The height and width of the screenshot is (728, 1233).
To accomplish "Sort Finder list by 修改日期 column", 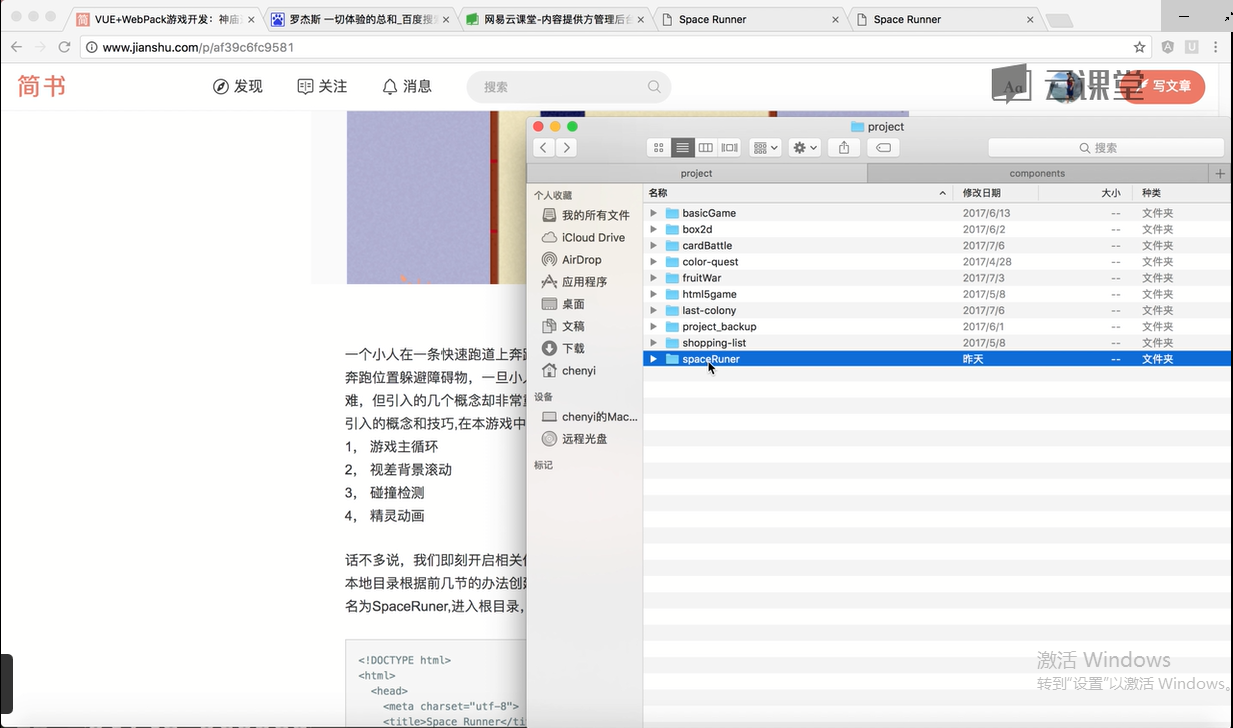I will tap(996, 193).
